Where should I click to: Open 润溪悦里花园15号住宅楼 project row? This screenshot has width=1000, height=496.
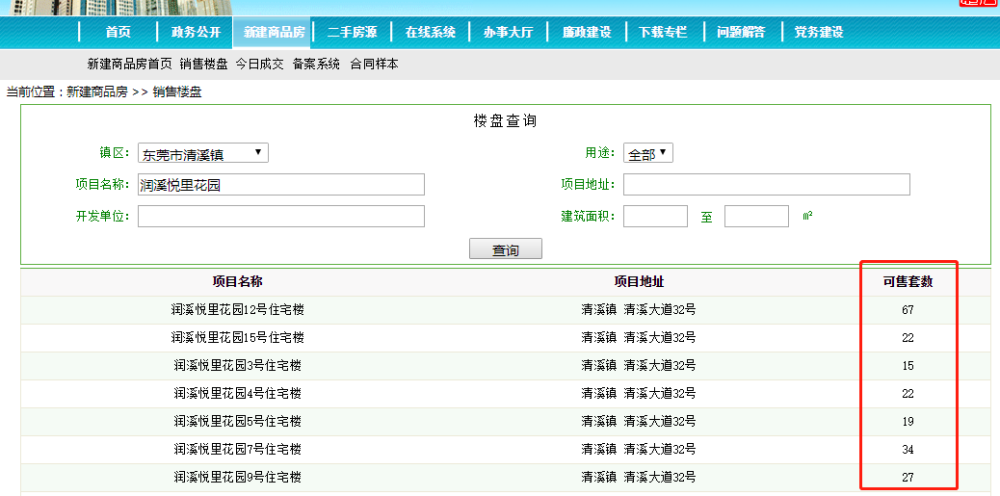tap(237, 338)
